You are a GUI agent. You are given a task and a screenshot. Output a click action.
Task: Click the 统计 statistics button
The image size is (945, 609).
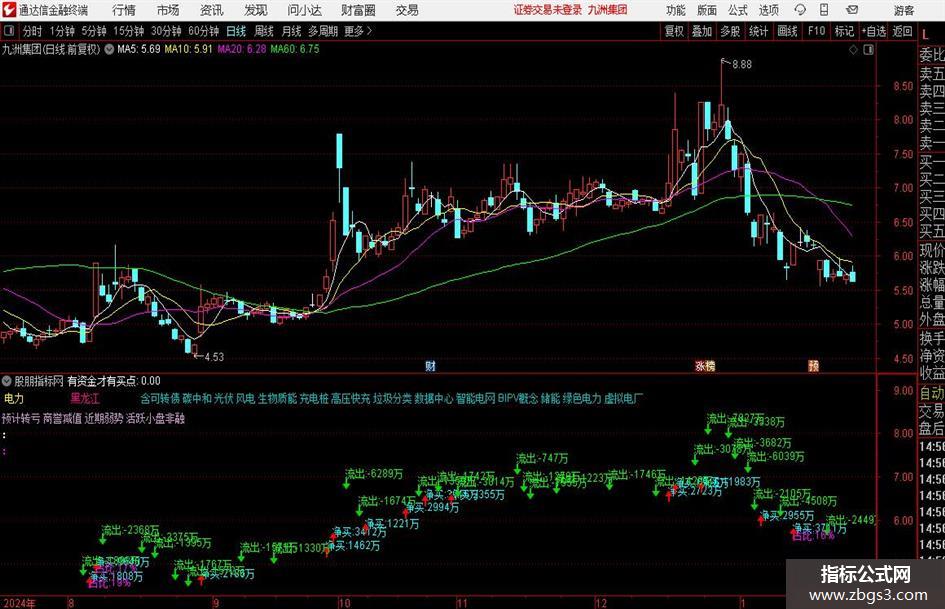758,31
